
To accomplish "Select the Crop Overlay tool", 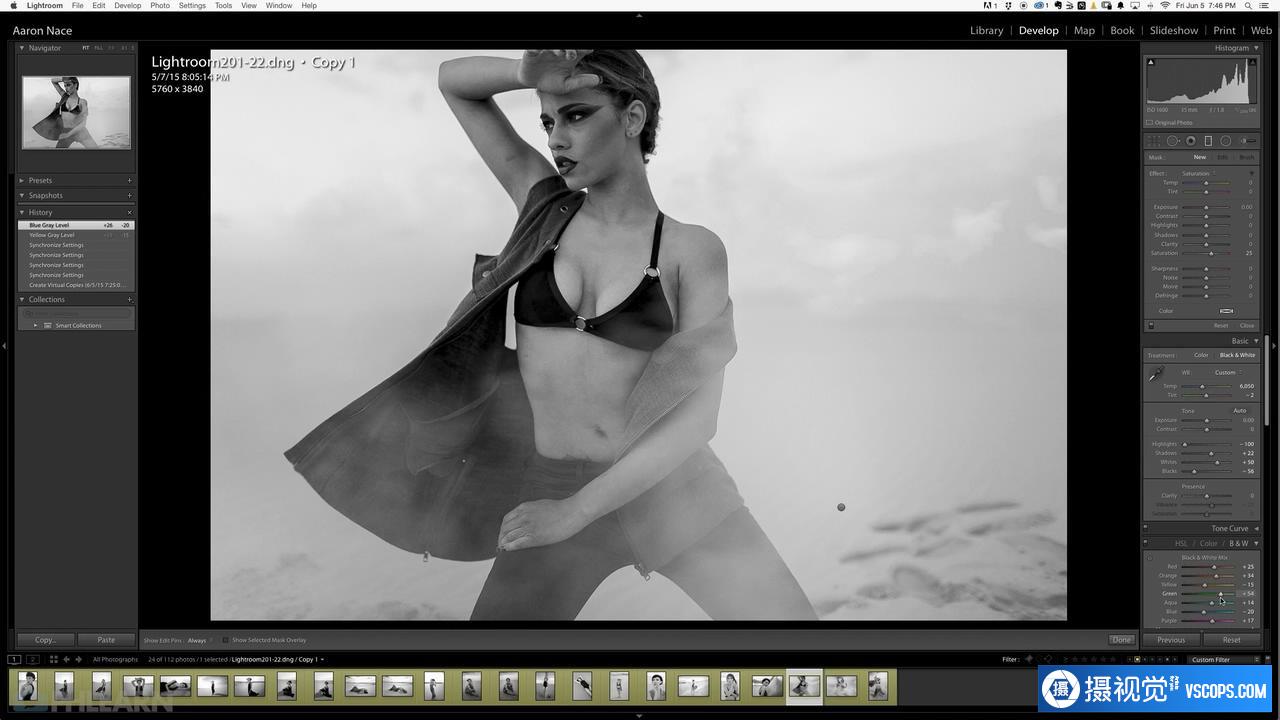I will coord(1155,141).
